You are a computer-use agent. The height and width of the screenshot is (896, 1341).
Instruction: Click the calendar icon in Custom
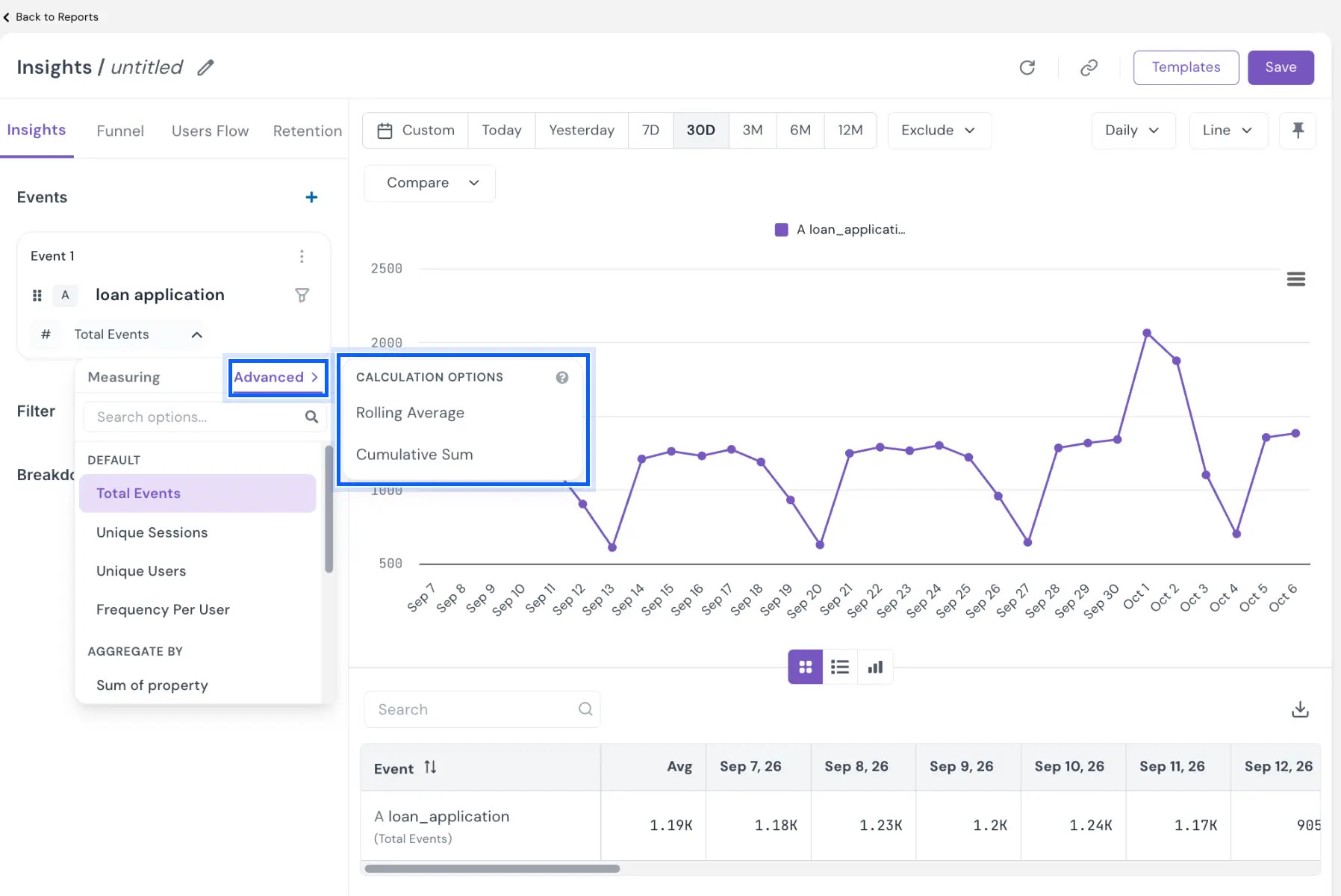pos(385,131)
